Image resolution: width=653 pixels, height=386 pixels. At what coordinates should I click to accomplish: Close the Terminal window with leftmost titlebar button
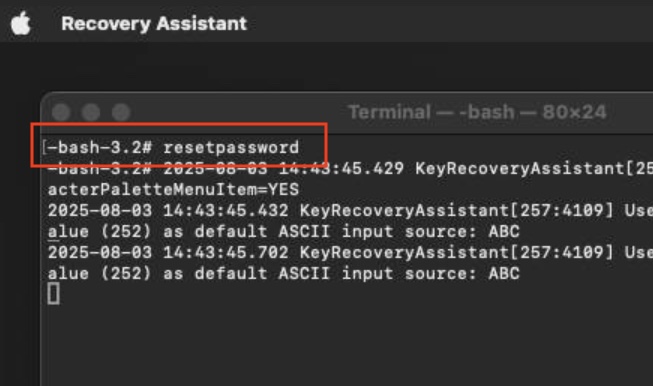61,112
